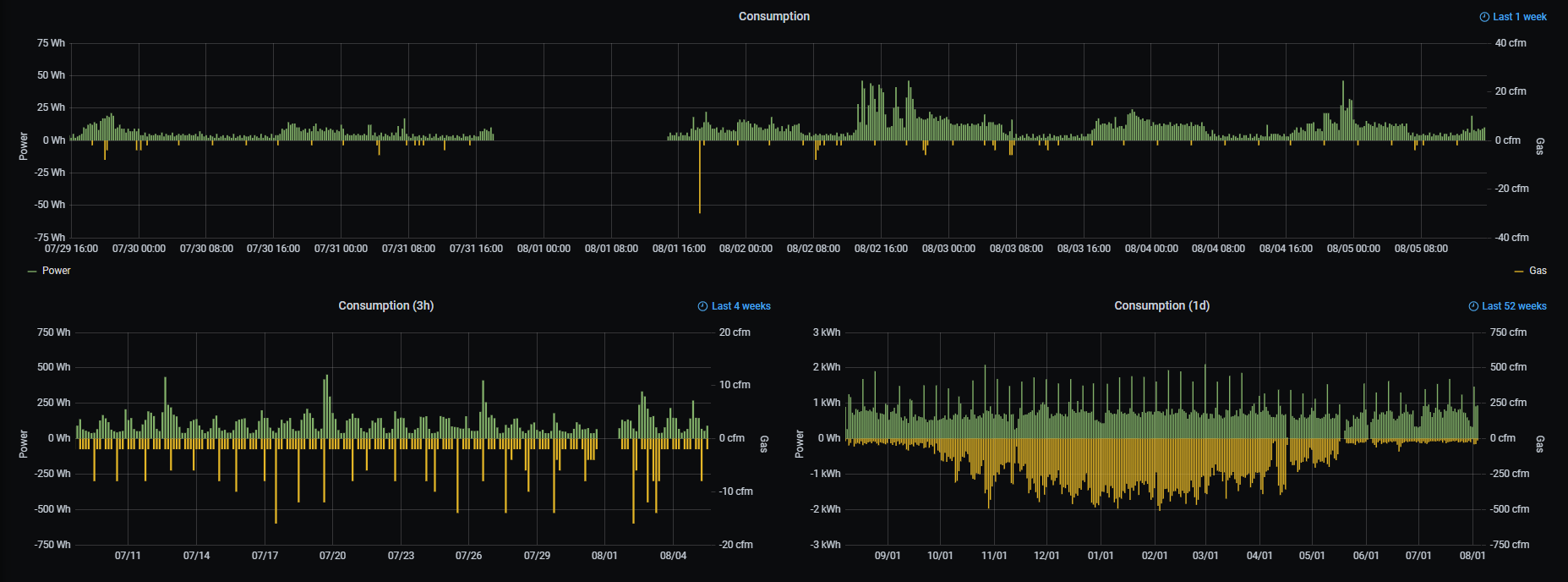The image size is (1568, 582).
Task: Click the 10 cfm axis tick
Action: (735, 385)
